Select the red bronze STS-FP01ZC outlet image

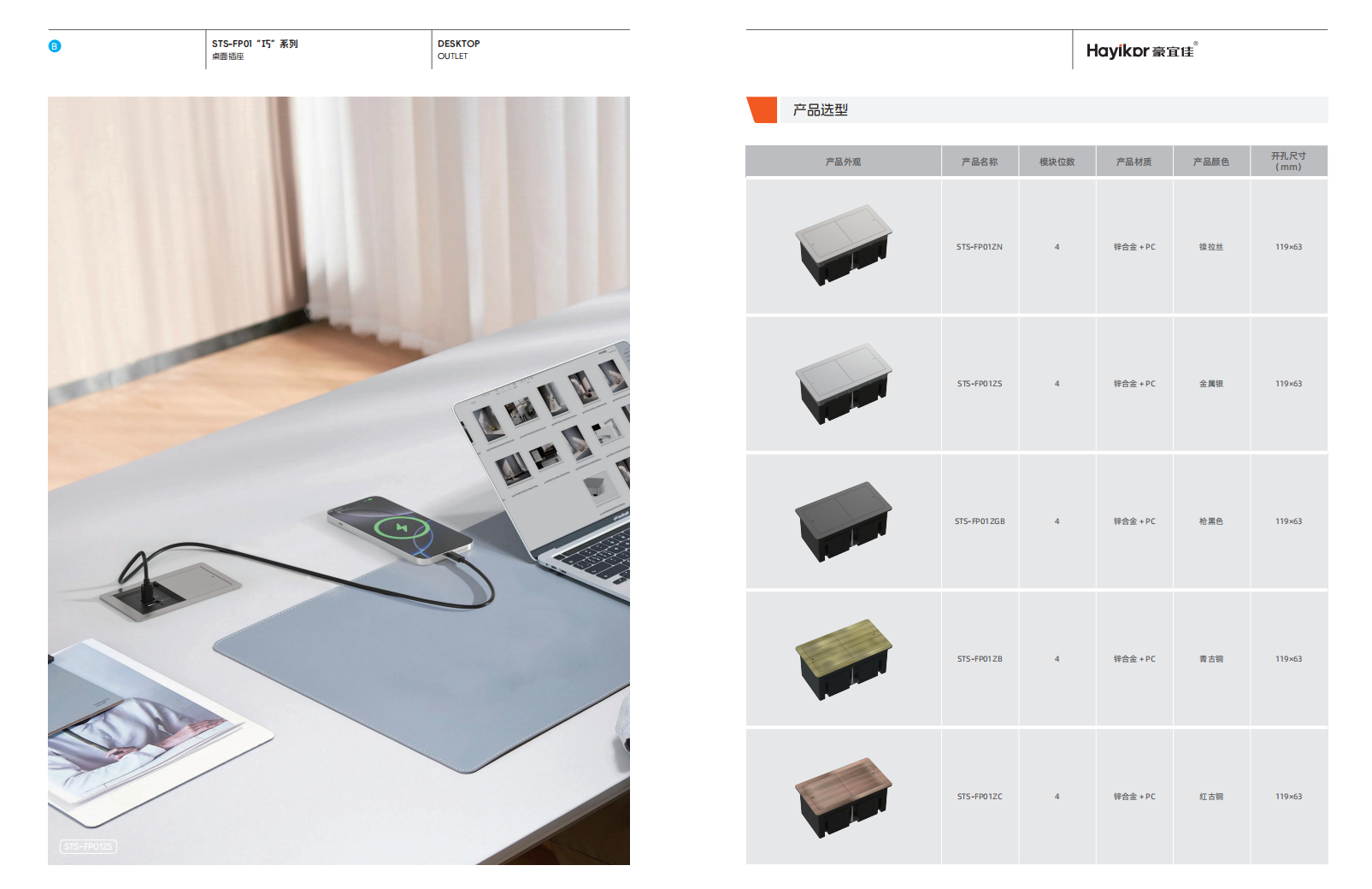click(x=843, y=797)
